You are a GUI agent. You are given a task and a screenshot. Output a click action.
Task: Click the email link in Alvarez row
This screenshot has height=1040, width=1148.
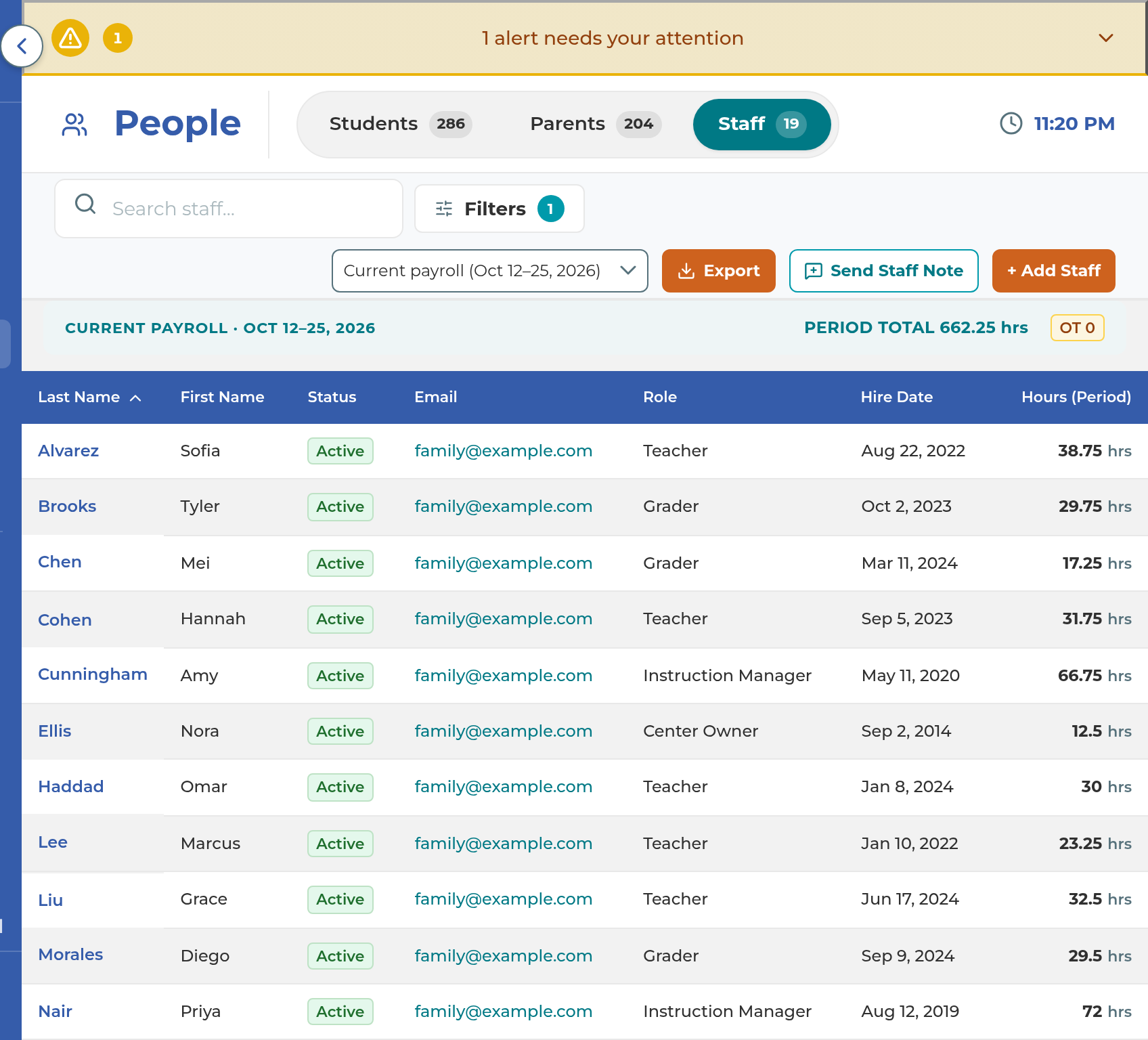point(503,451)
